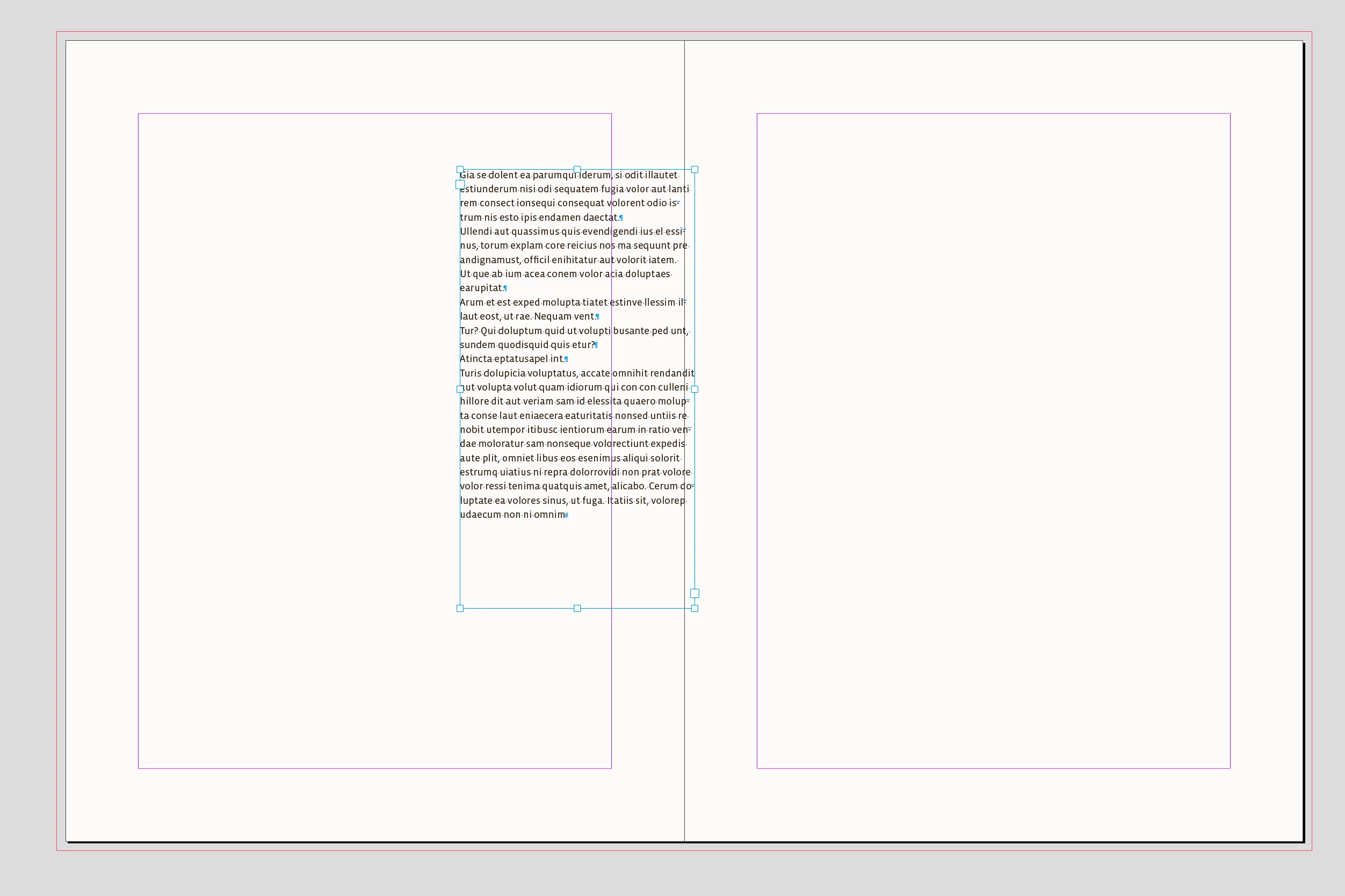
Task: Click the word 'Turis' starting the last paragraph
Action: (x=471, y=373)
